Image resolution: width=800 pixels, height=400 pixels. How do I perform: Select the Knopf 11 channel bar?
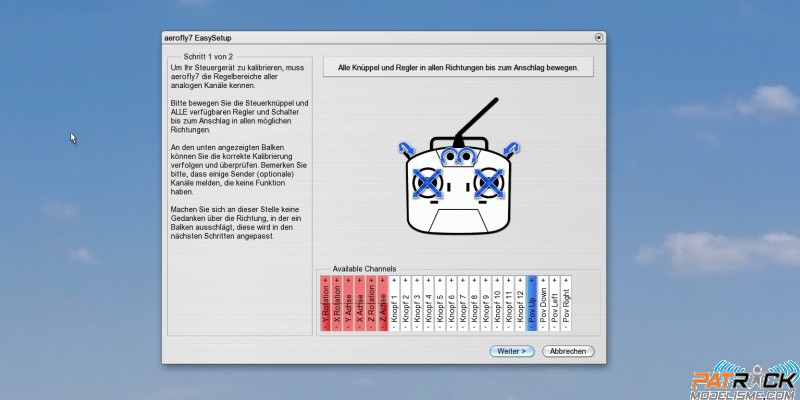pos(509,303)
